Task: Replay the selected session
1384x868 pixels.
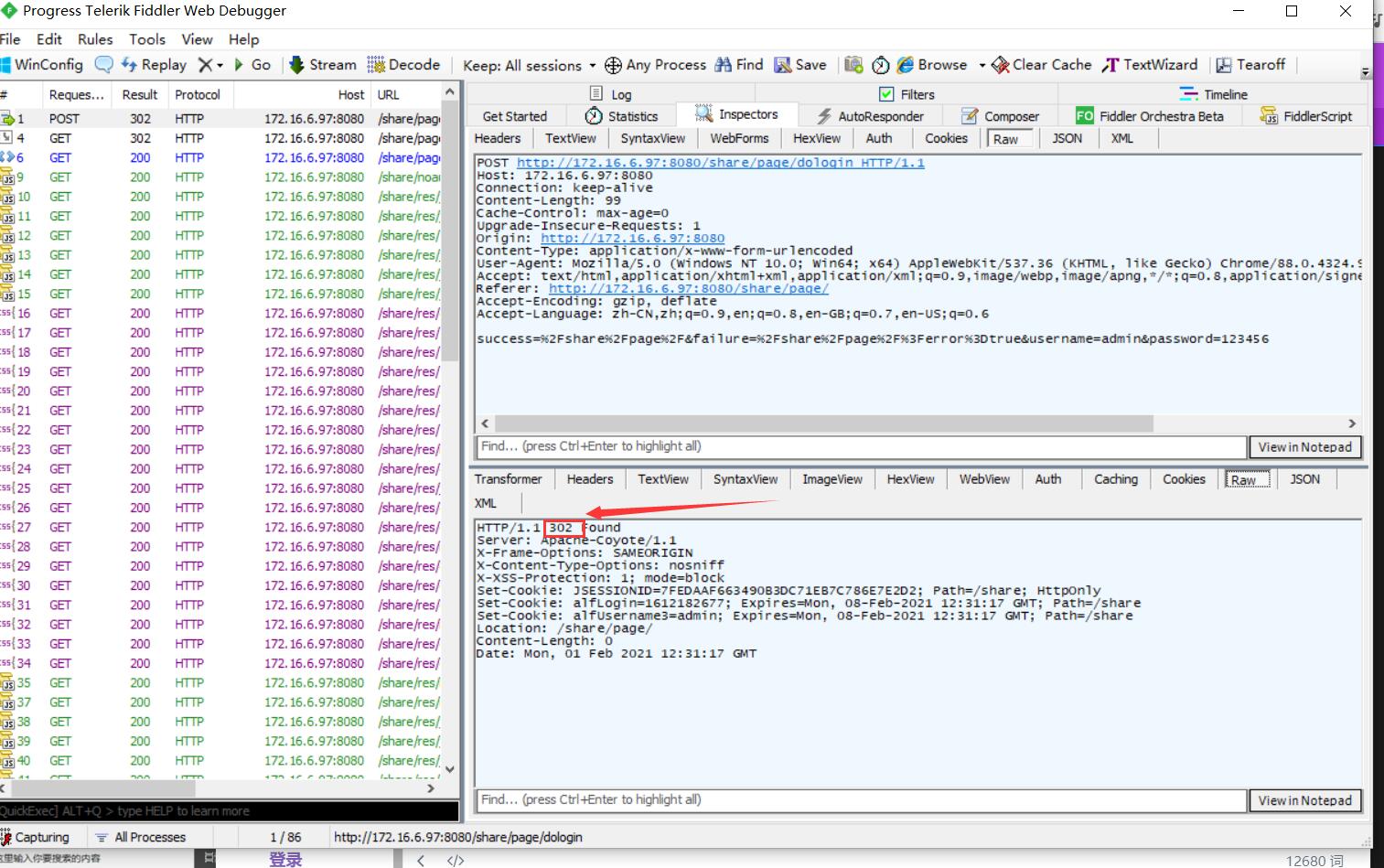Action: (154, 65)
